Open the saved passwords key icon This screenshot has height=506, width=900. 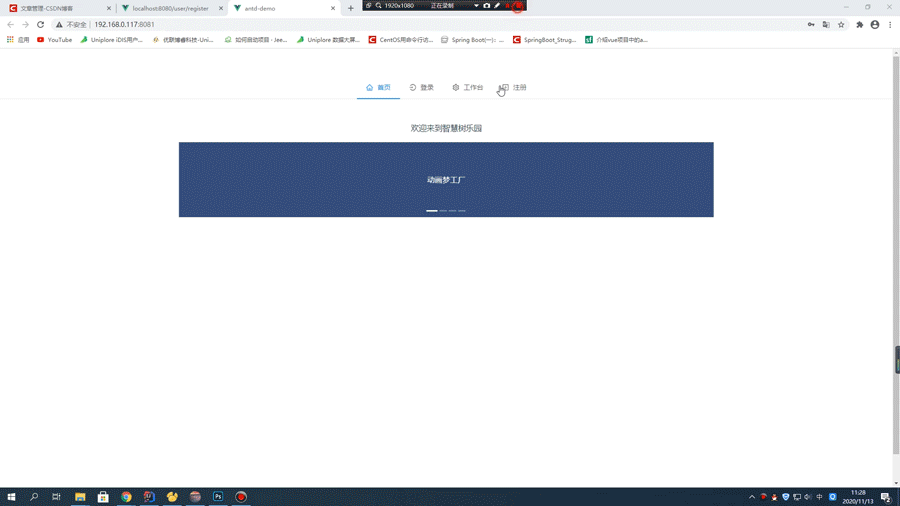(811, 25)
